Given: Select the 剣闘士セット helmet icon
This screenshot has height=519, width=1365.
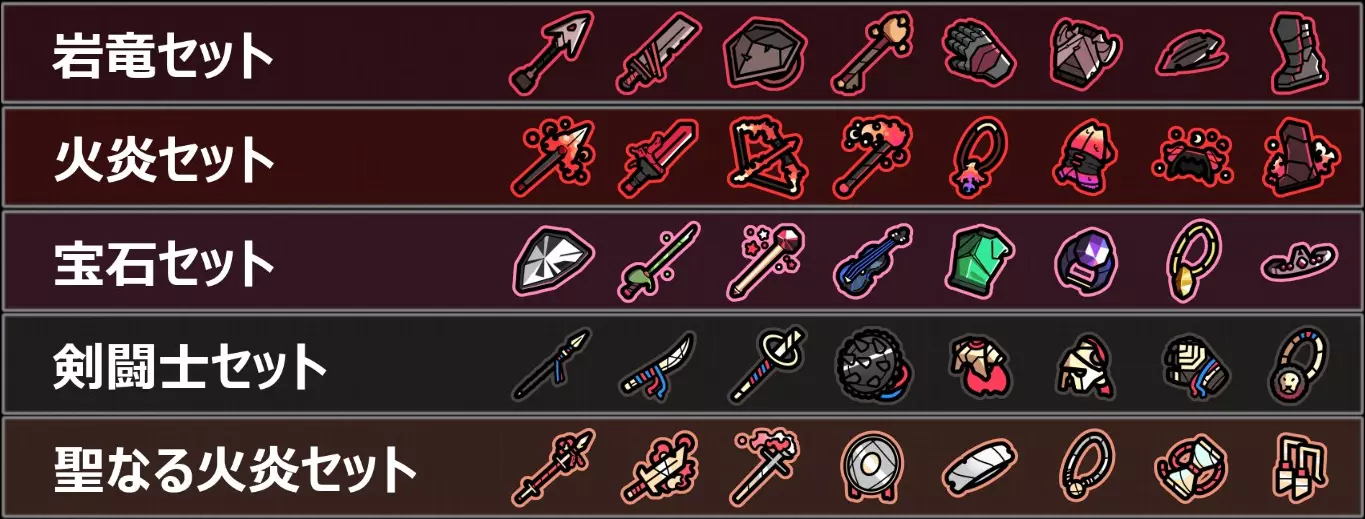Looking at the screenshot, I should [x=1086, y=367].
